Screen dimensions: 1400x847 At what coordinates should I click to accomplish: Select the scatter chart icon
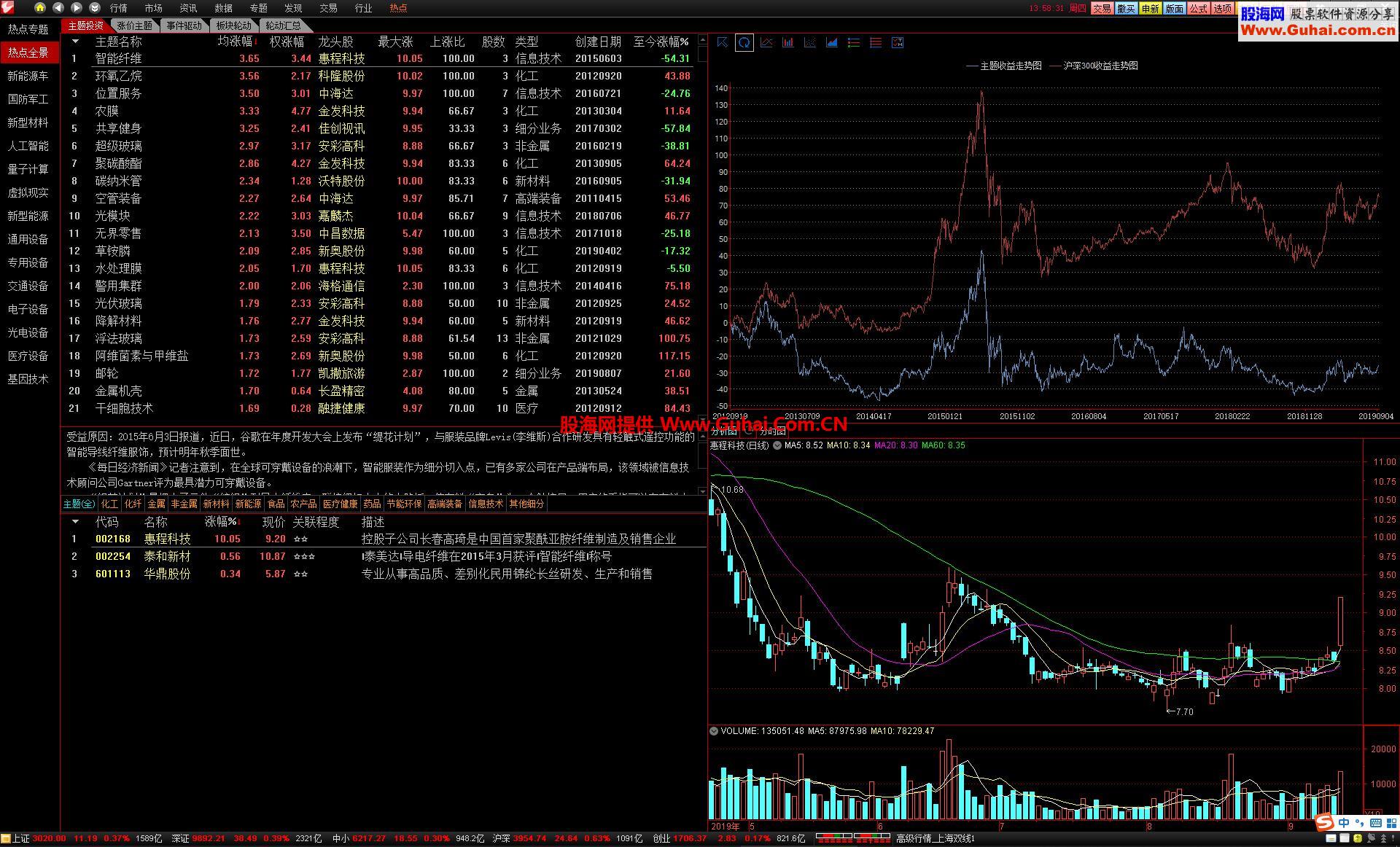pos(810,42)
